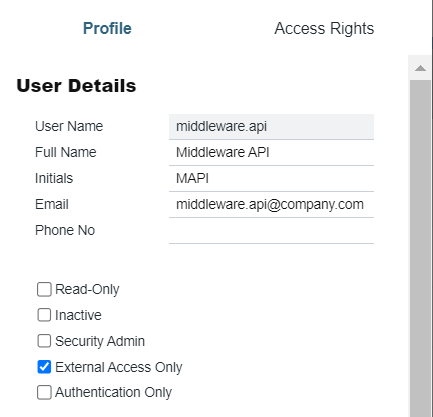433x417 pixels.
Task: Switch to the Profile tab
Action: (107, 28)
